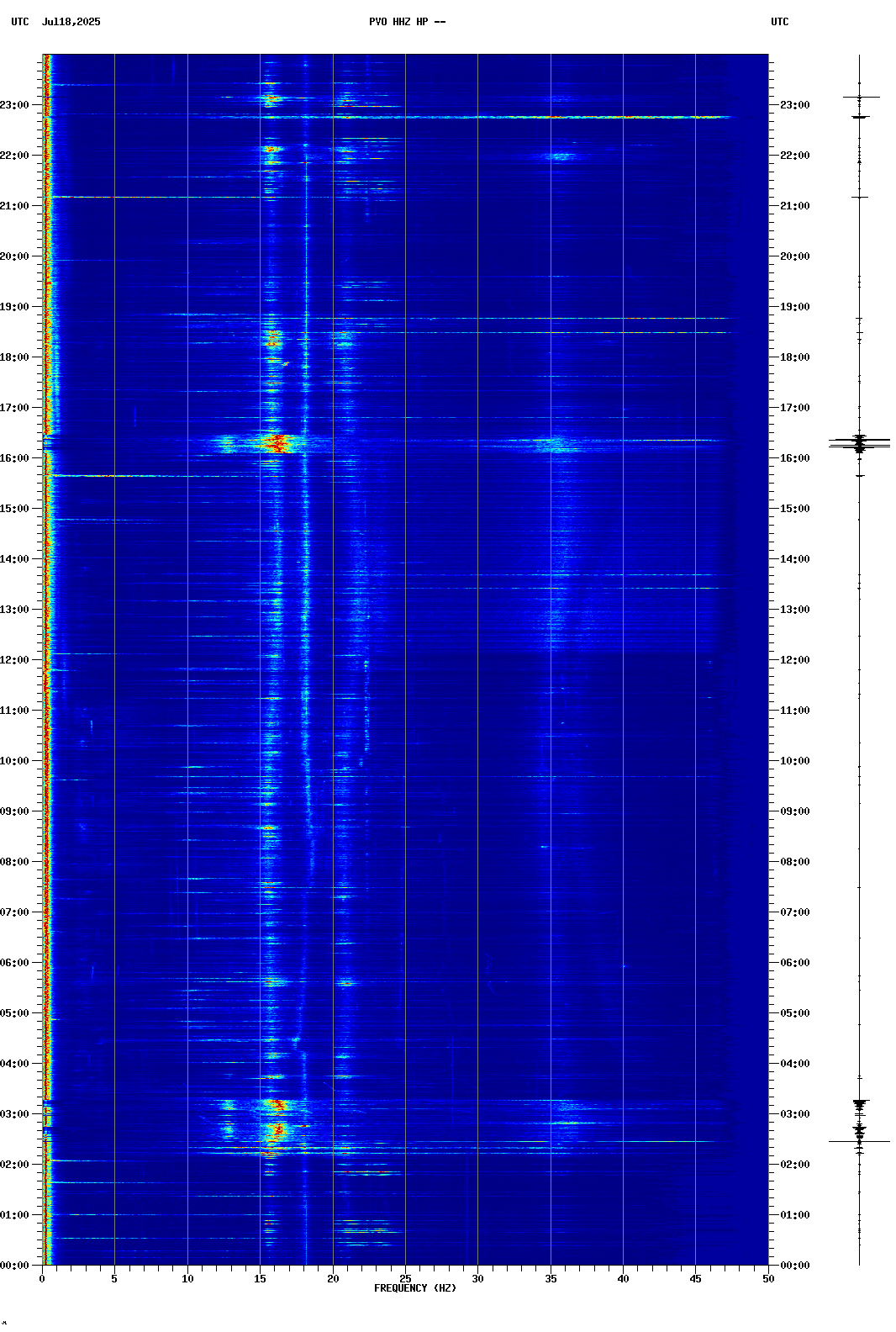Image resolution: width=896 pixels, height=1332 pixels.
Task: Click the 50 Hz frequency tick label
Action: (x=768, y=1279)
